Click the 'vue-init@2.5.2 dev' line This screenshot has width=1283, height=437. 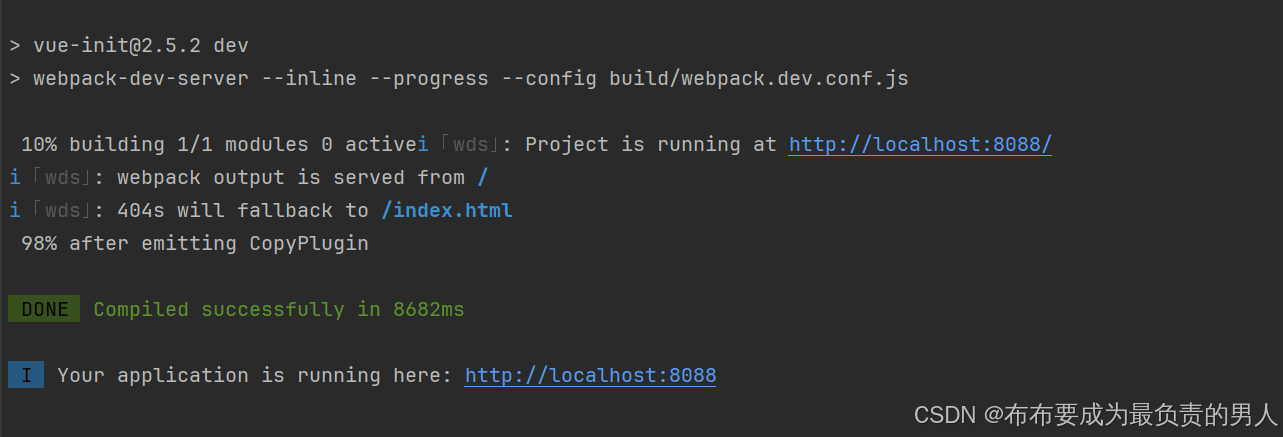[128, 45]
